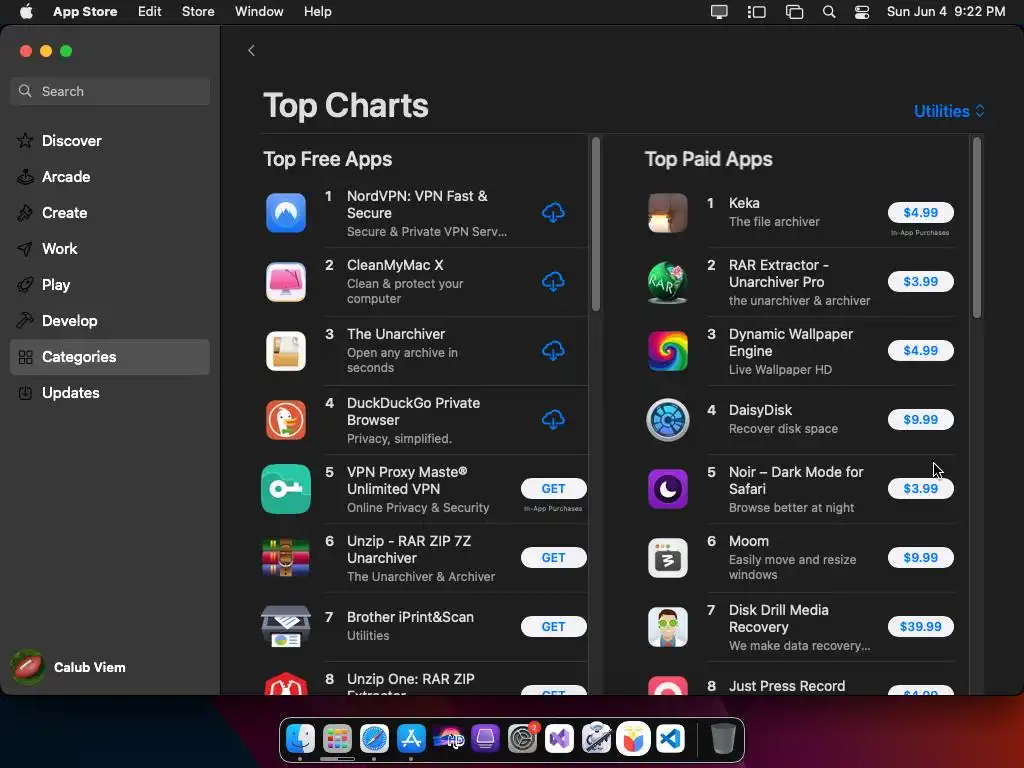Image resolution: width=1024 pixels, height=768 pixels.
Task: Redownload CleanMyMac X via cloud icon
Action: coord(553,282)
